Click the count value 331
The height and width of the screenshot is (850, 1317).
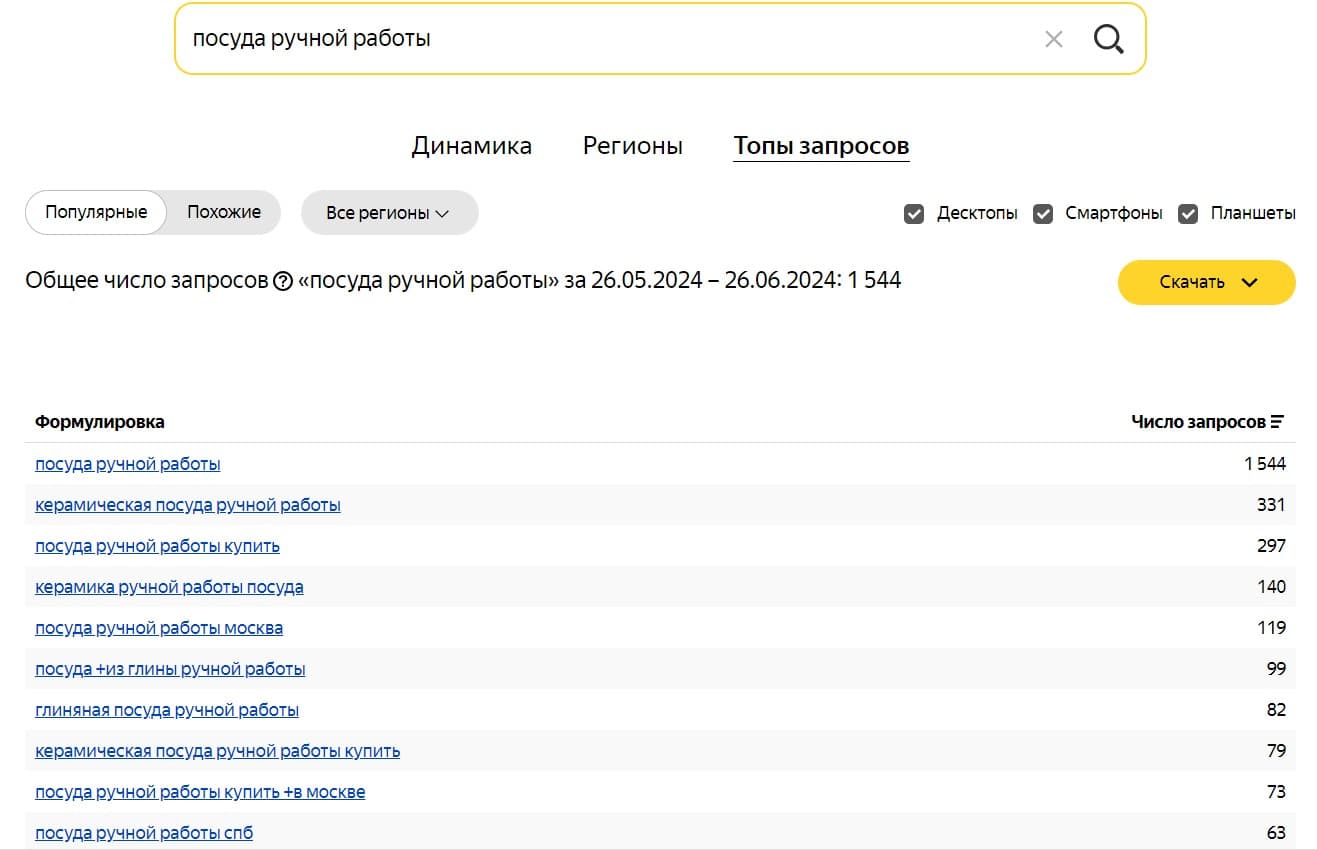(x=1271, y=505)
